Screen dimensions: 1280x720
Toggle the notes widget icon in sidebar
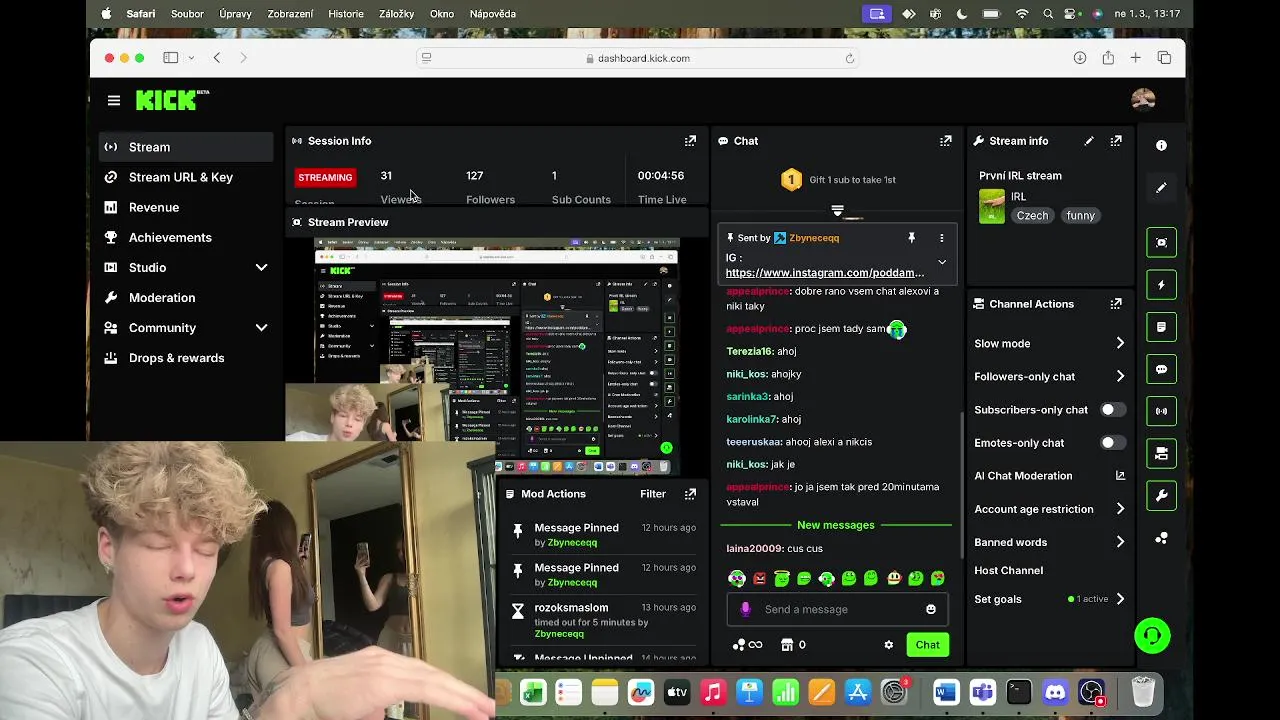click(x=1161, y=327)
